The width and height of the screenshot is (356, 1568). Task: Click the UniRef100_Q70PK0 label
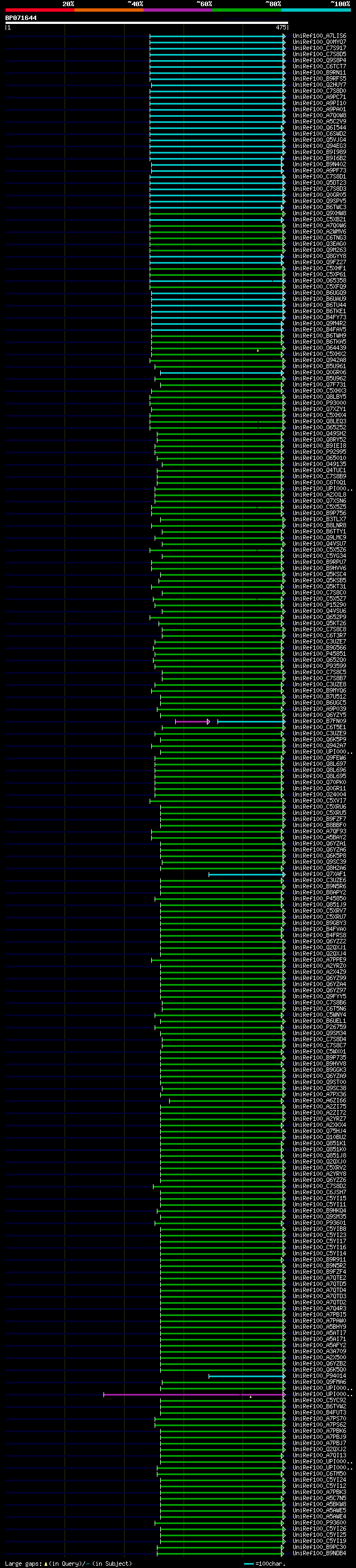(319, 782)
